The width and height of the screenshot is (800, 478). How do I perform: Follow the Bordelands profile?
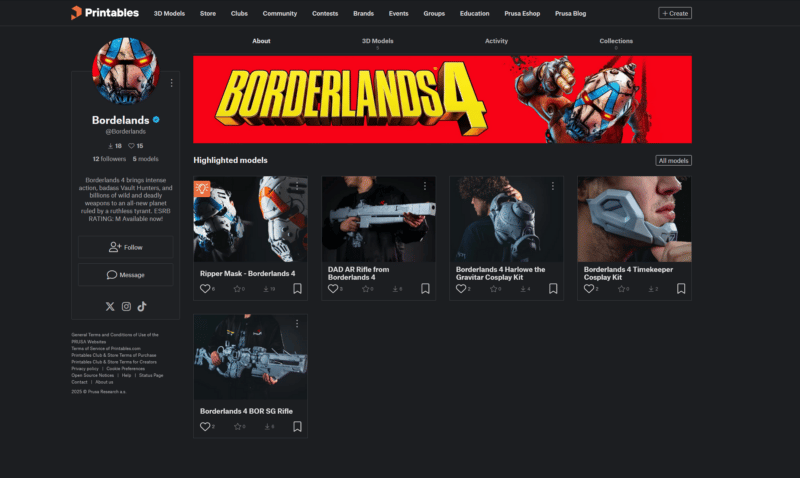point(126,247)
